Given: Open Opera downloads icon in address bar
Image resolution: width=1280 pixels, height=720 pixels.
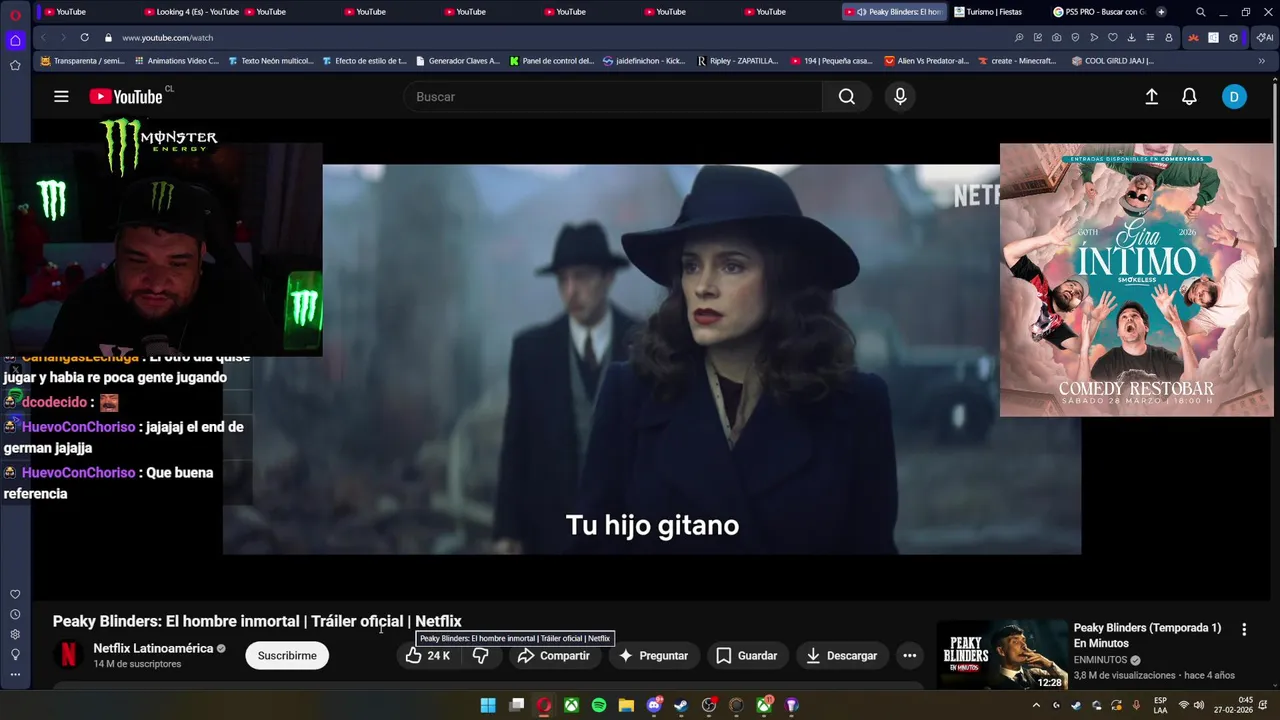Looking at the screenshot, I should coord(1131,37).
